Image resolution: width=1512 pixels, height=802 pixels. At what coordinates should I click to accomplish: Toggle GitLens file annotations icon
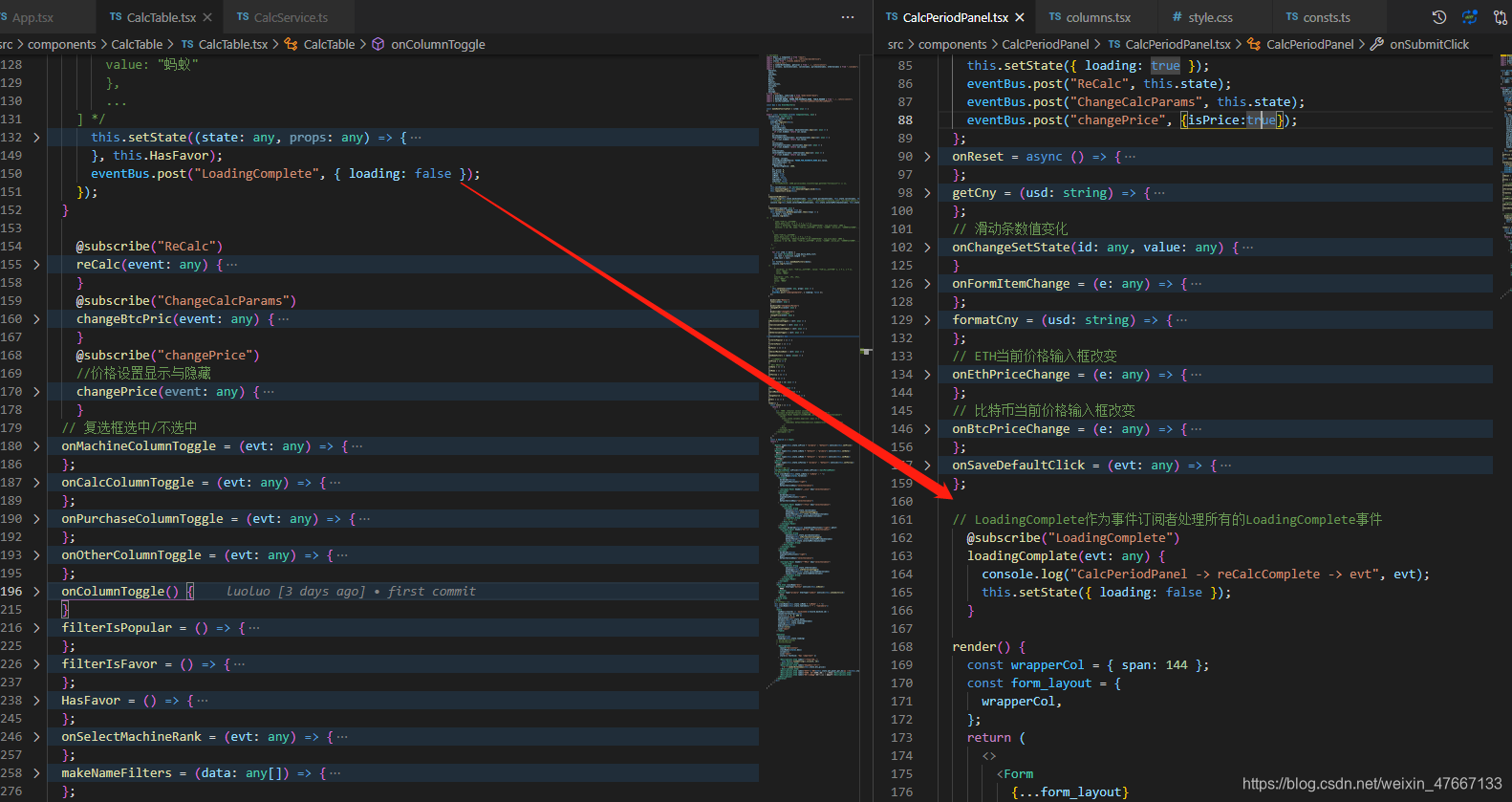point(1470,17)
